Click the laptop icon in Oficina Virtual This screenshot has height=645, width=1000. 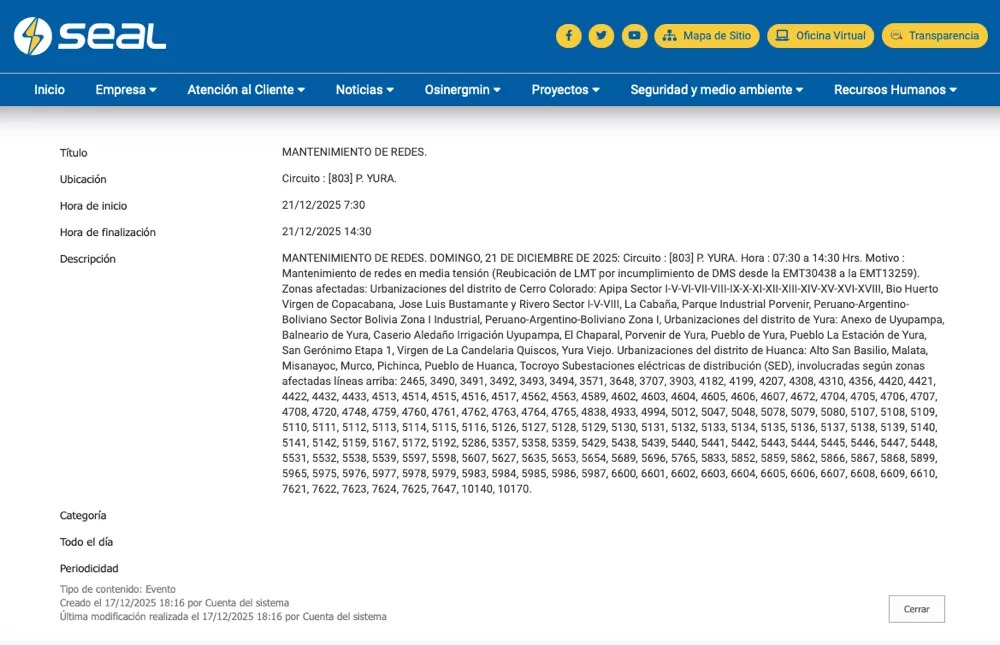(x=783, y=36)
